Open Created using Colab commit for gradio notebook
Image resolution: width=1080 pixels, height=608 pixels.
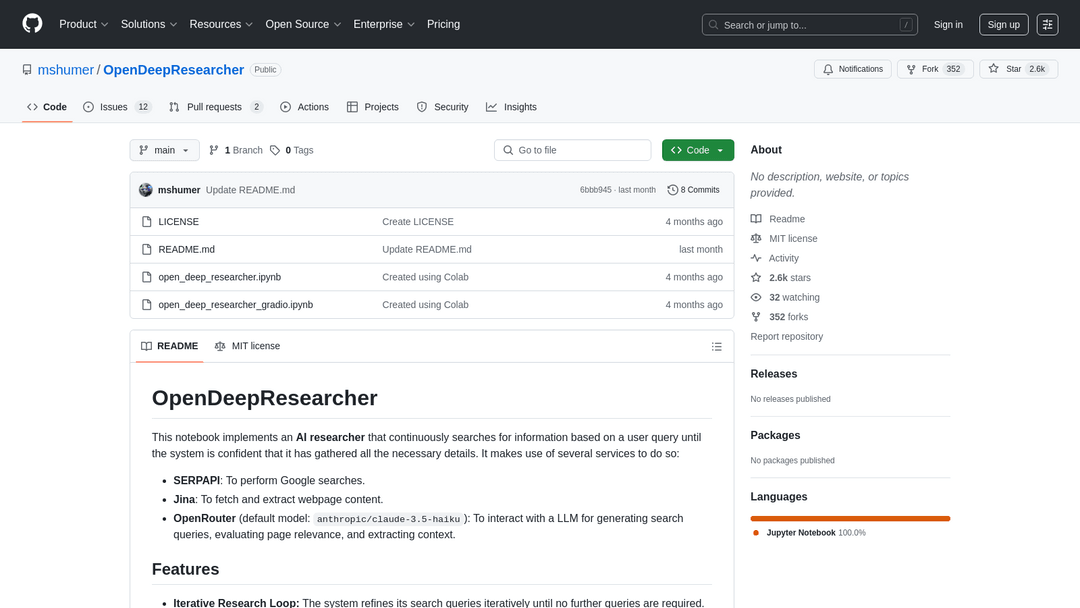pyautogui.click(x=425, y=304)
